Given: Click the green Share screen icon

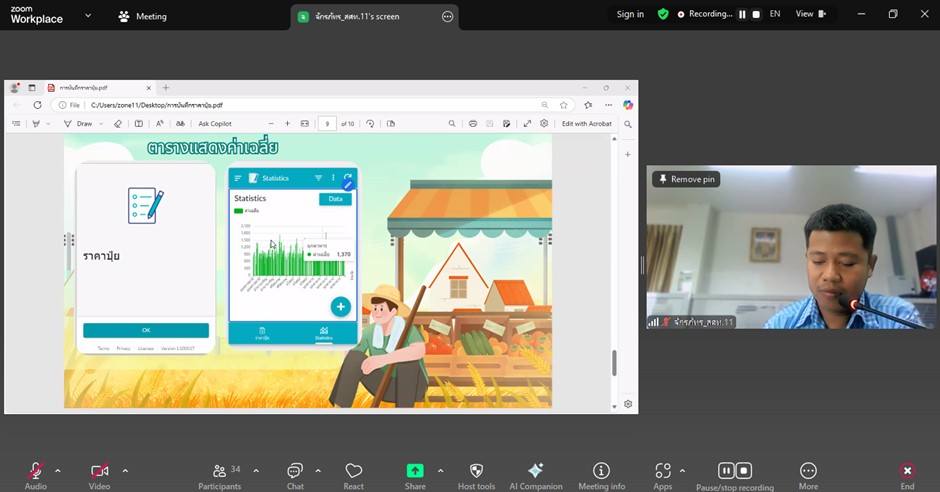Looking at the screenshot, I should pos(415,471).
